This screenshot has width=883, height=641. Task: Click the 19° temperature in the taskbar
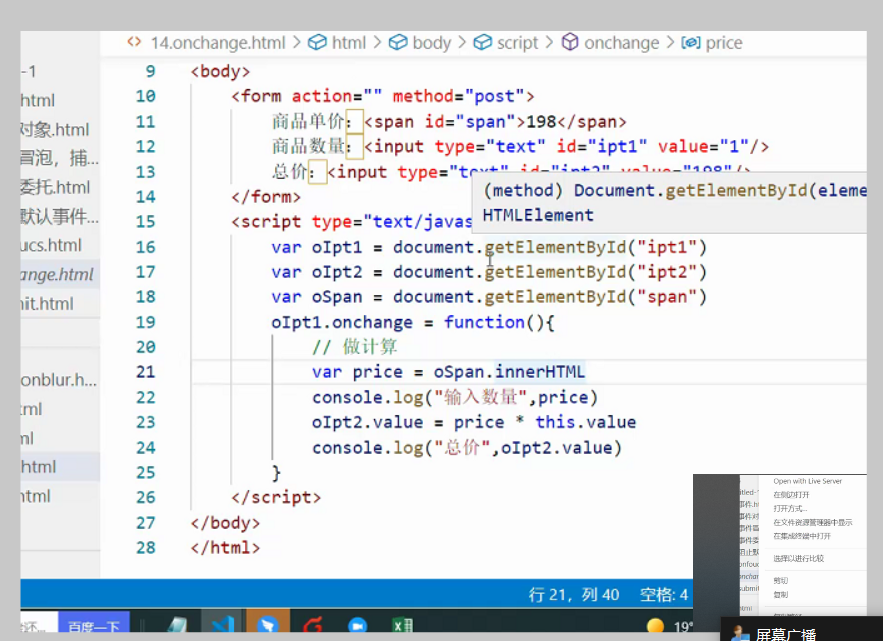tap(683, 626)
